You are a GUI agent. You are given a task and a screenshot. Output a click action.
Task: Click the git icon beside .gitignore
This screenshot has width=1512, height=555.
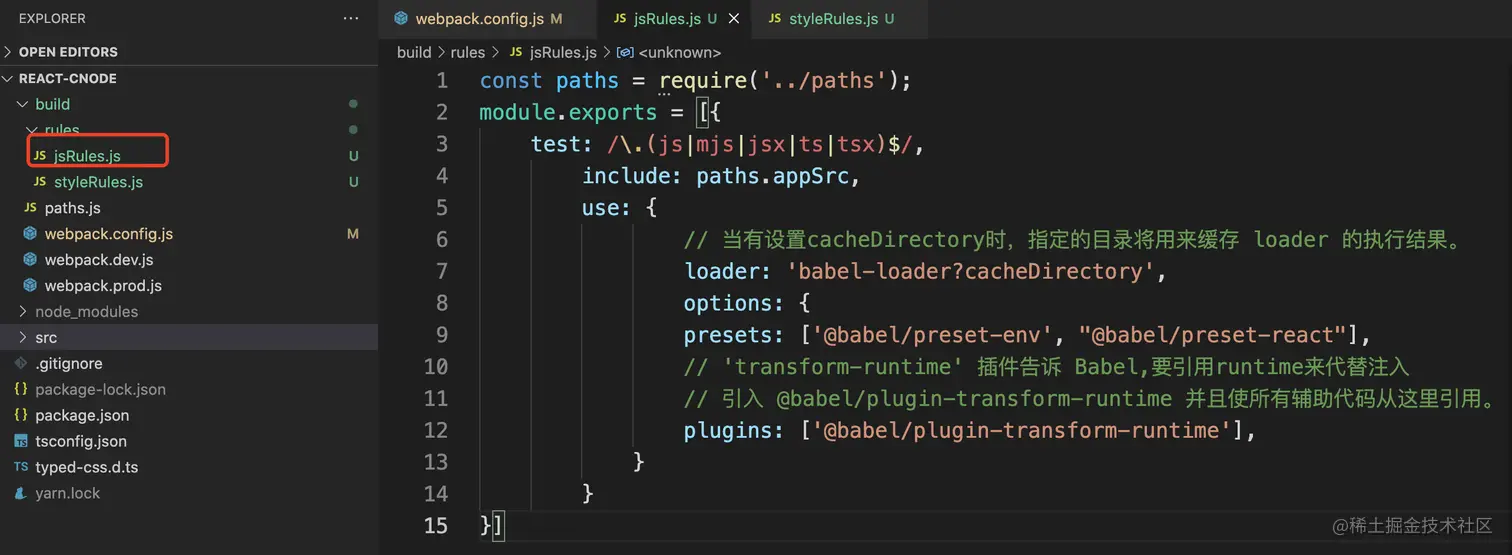pyautogui.click(x=20, y=363)
